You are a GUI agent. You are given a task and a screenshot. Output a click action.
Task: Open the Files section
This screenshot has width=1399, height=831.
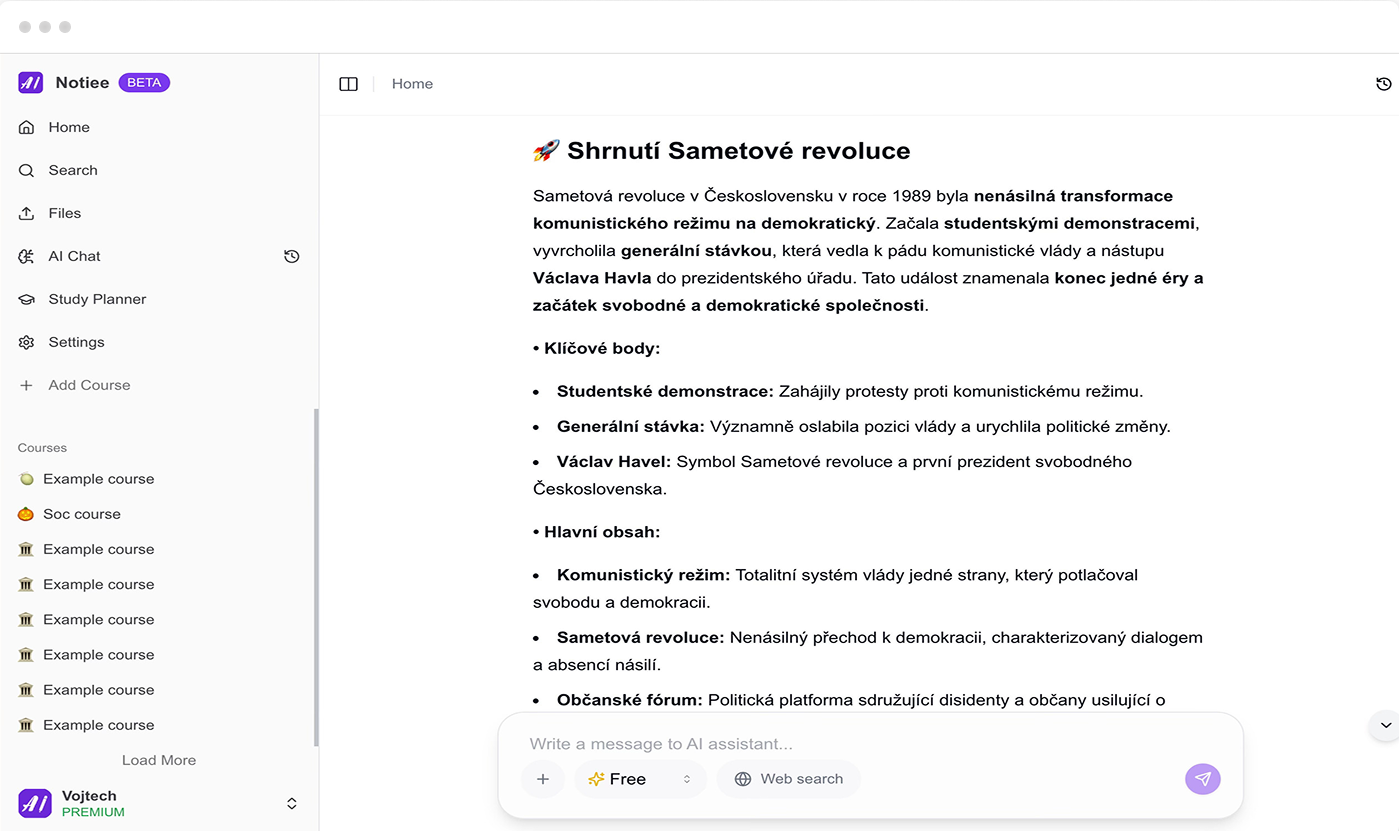[64, 213]
